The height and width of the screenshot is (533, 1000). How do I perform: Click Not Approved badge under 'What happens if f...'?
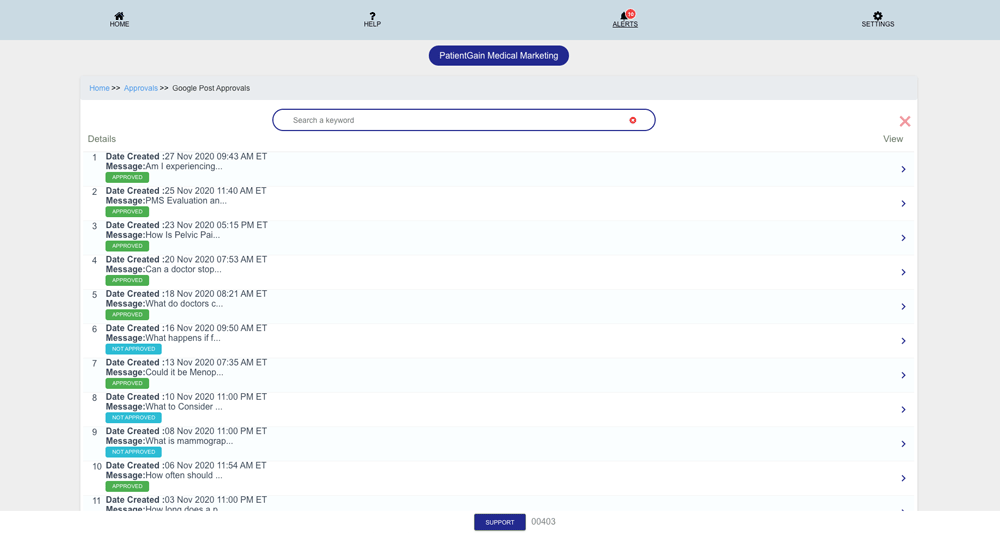coord(133,349)
